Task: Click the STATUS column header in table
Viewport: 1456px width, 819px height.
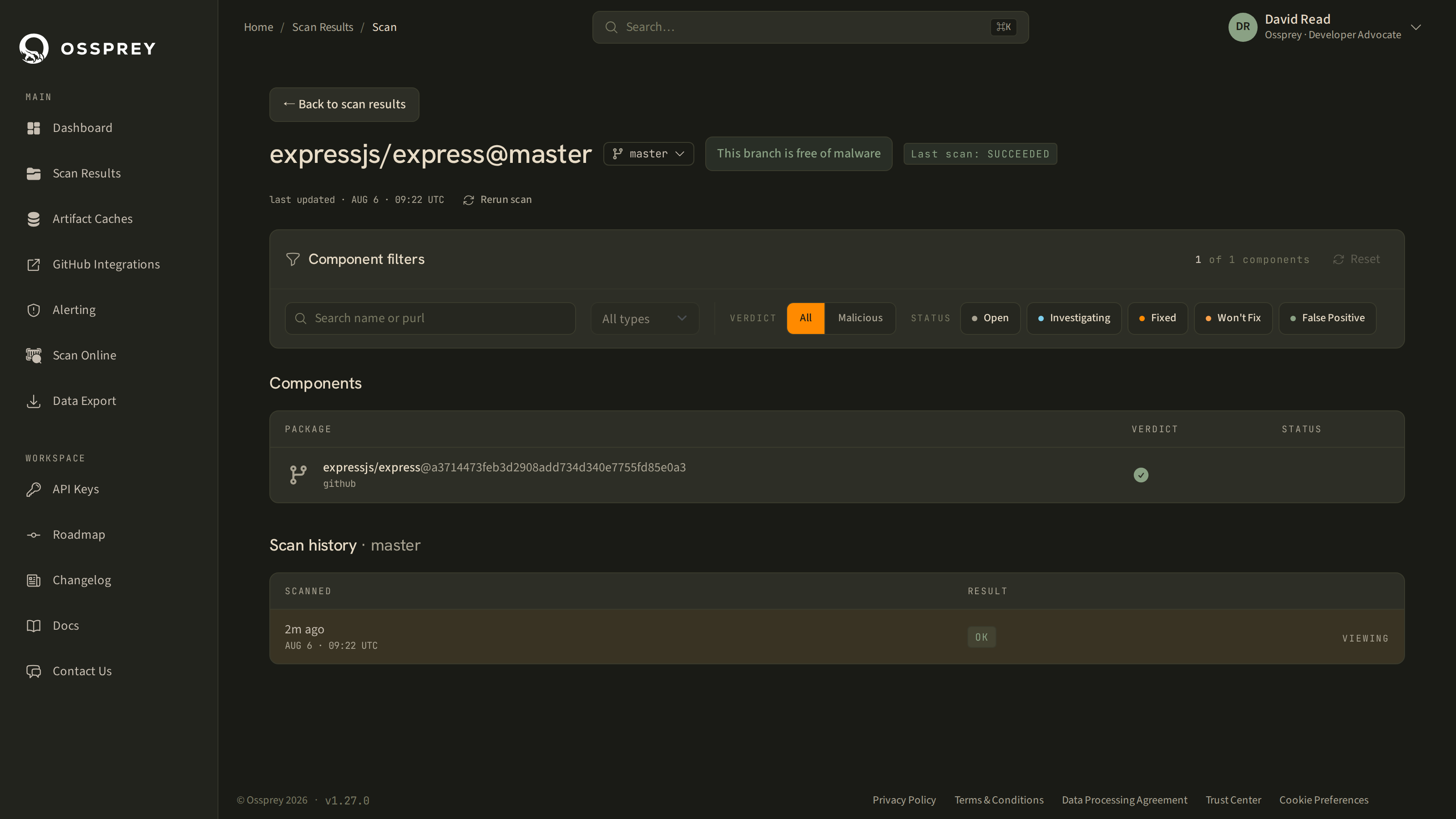Action: tap(1301, 429)
